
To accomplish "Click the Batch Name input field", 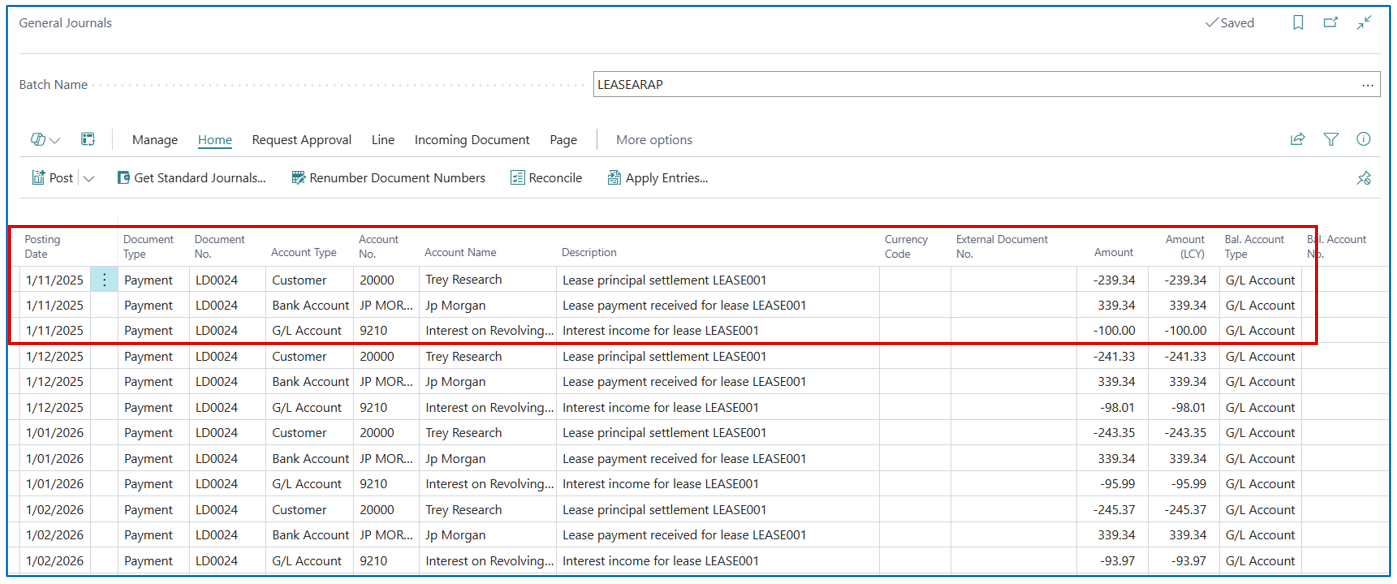I will (x=970, y=85).
